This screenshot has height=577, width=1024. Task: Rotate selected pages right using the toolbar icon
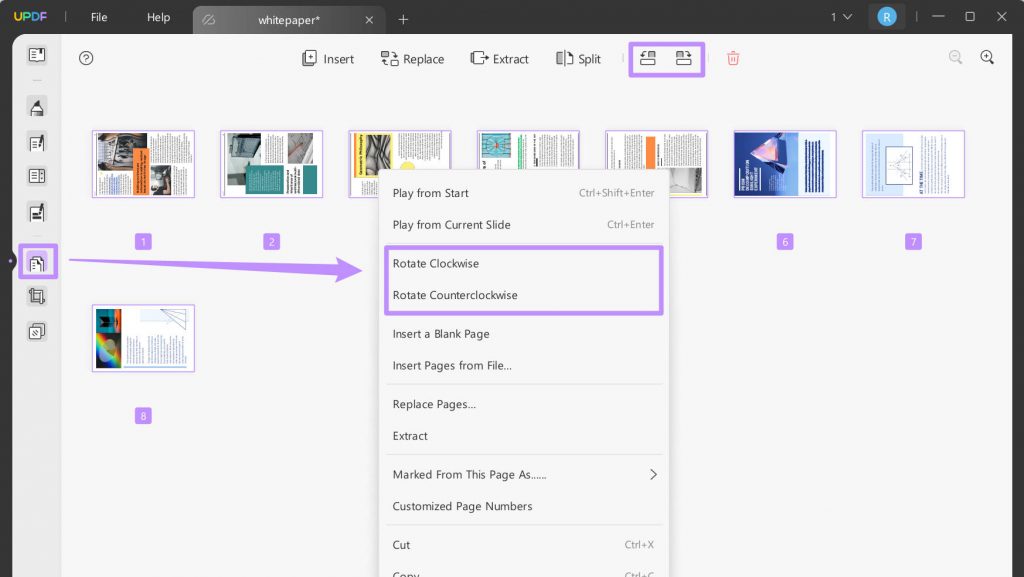(684, 58)
